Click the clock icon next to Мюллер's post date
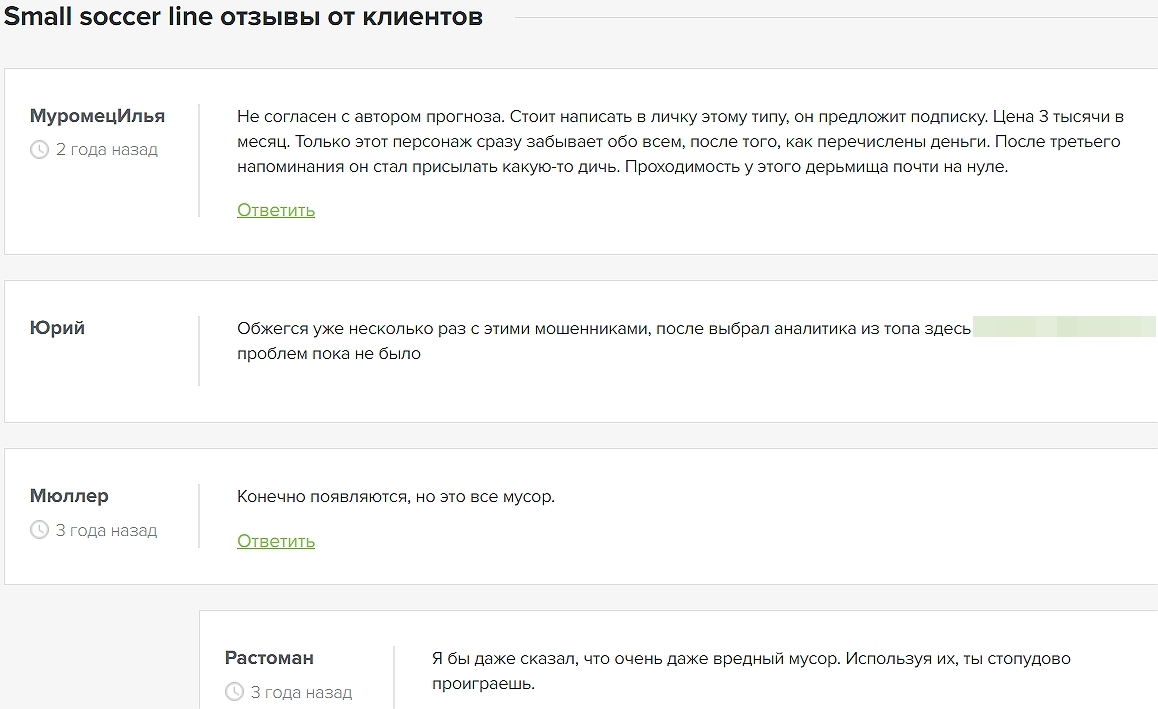Image resolution: width=1158 pixels, height=709 pixels. (x=38, y=530)
